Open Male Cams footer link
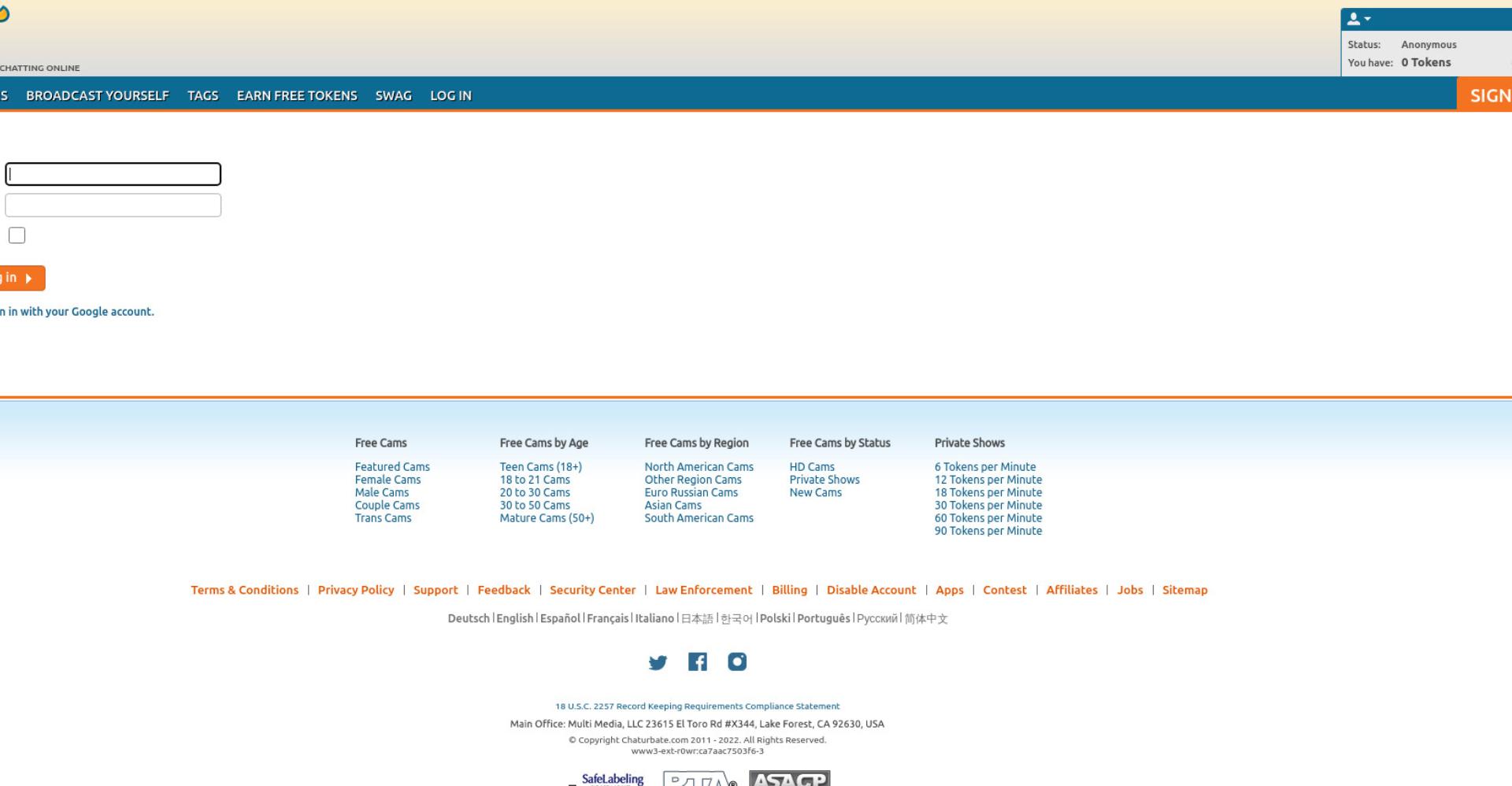 (382, 492)
